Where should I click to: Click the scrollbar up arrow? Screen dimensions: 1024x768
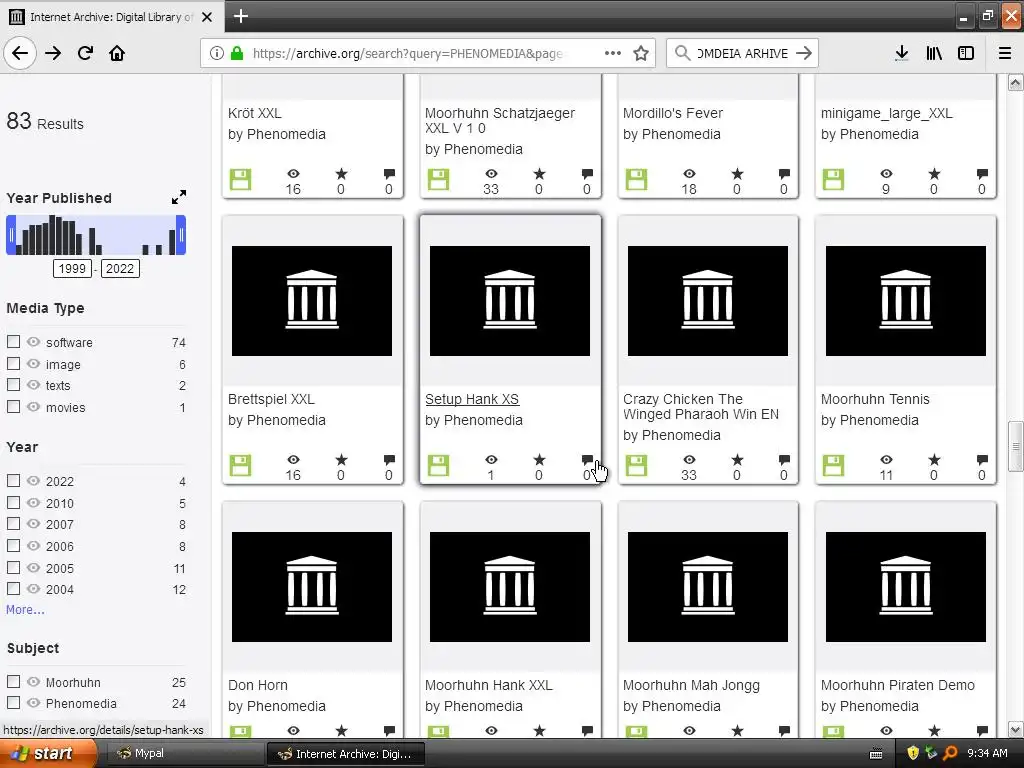click(x=1015, y=83)
